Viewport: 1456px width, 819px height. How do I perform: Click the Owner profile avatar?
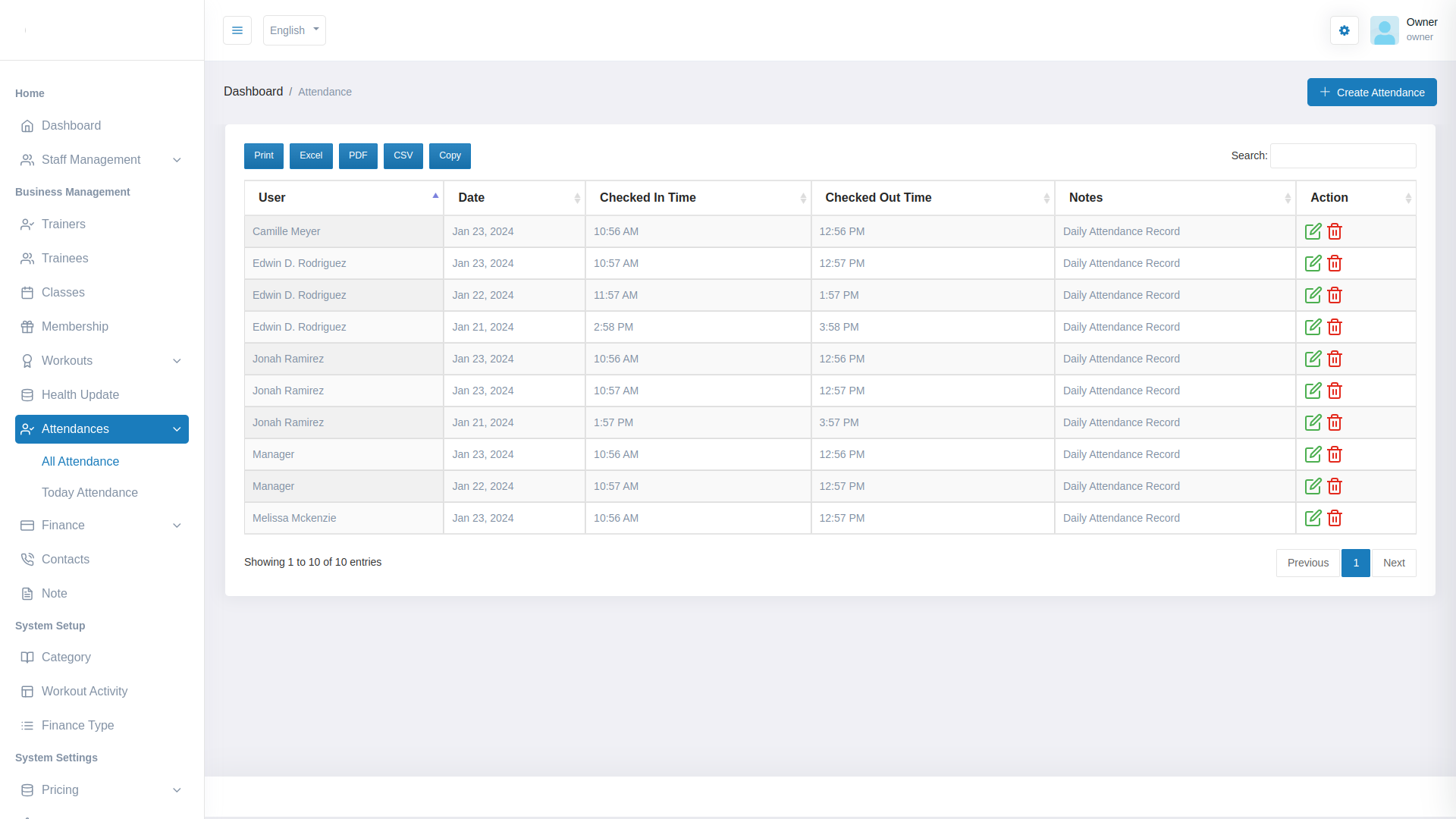coord(1384,30)
